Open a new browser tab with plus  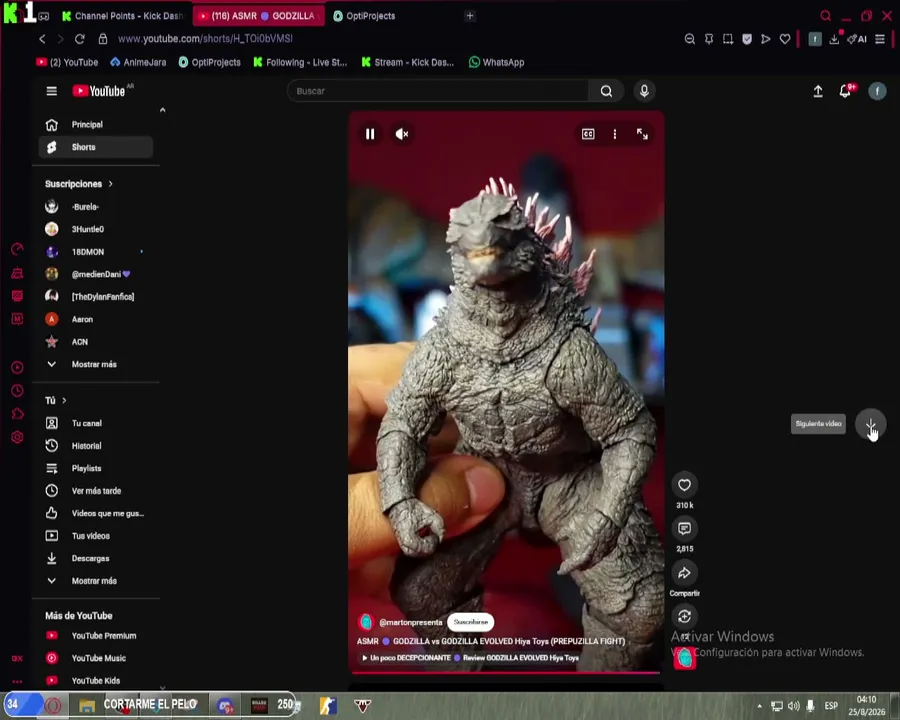coord(470,16)
